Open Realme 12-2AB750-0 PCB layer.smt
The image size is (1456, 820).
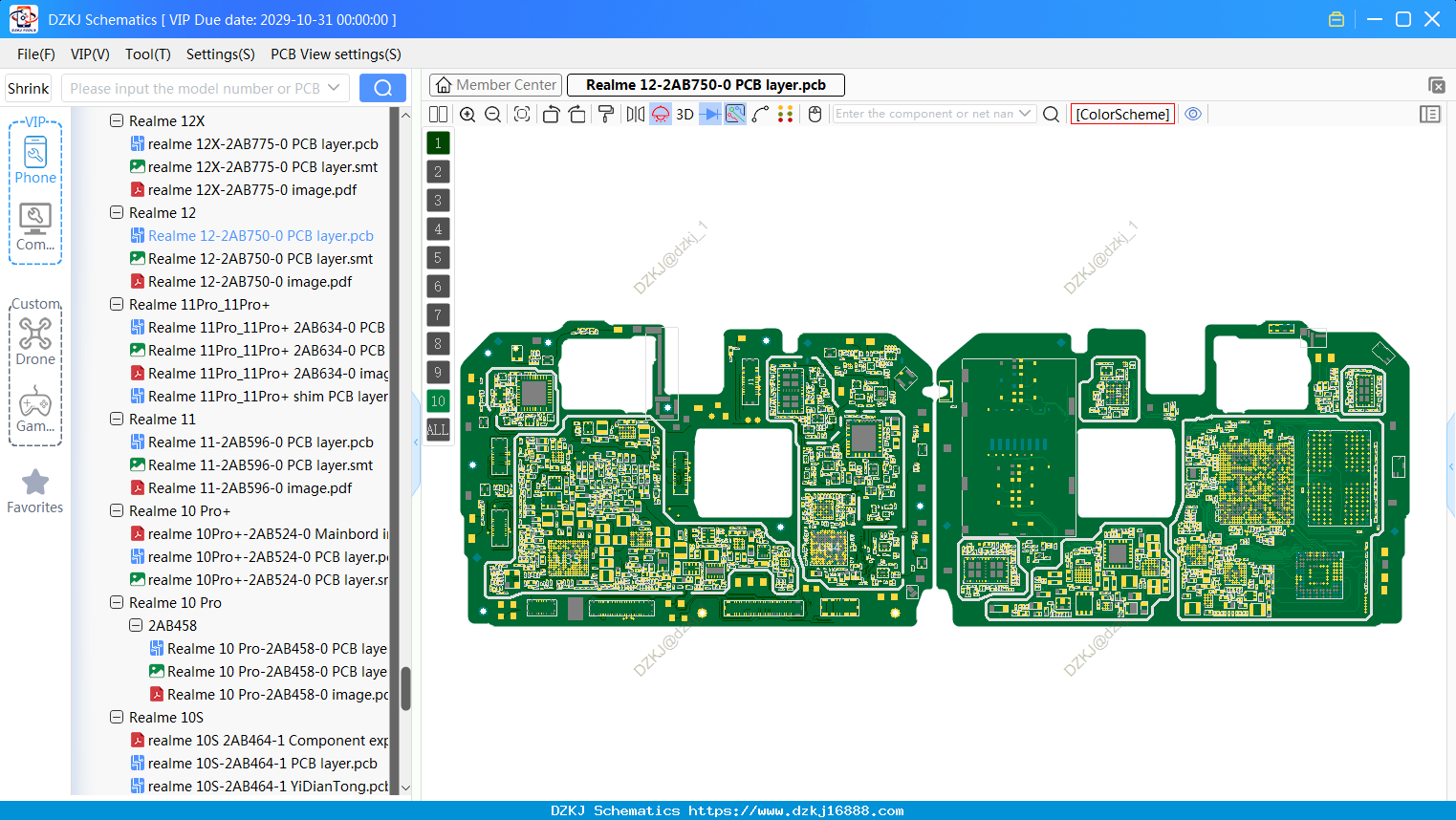pyautogui.click(x=260, y=258)
